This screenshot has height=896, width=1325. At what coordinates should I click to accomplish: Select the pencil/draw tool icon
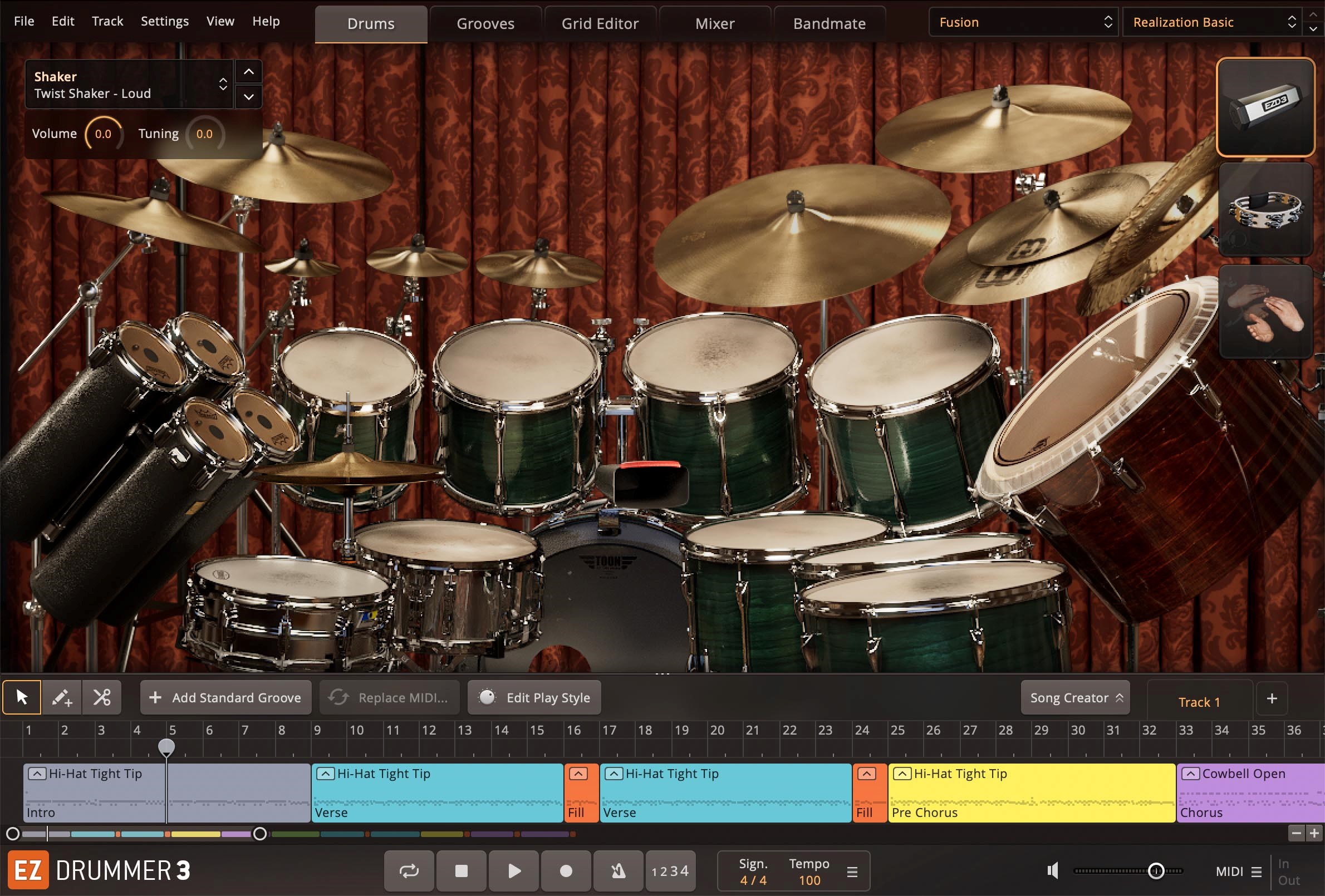coord(61,697)
